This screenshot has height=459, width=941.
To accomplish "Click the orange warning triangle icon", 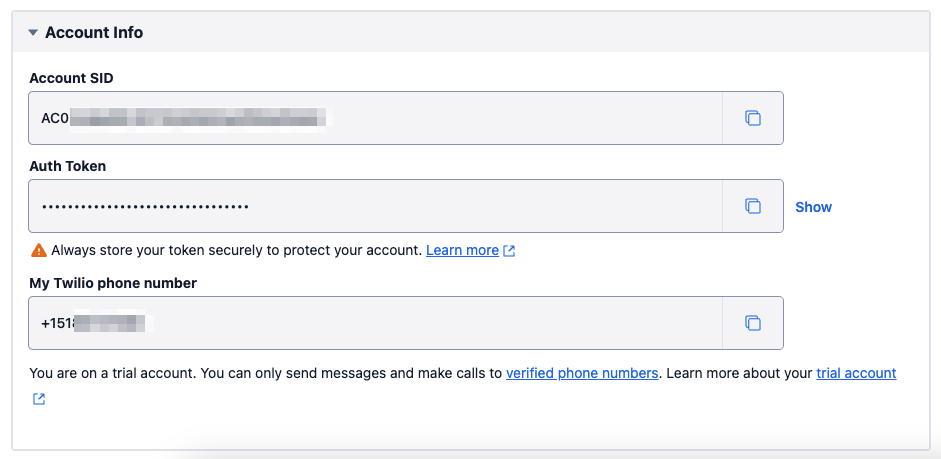I will coord(38,250).
